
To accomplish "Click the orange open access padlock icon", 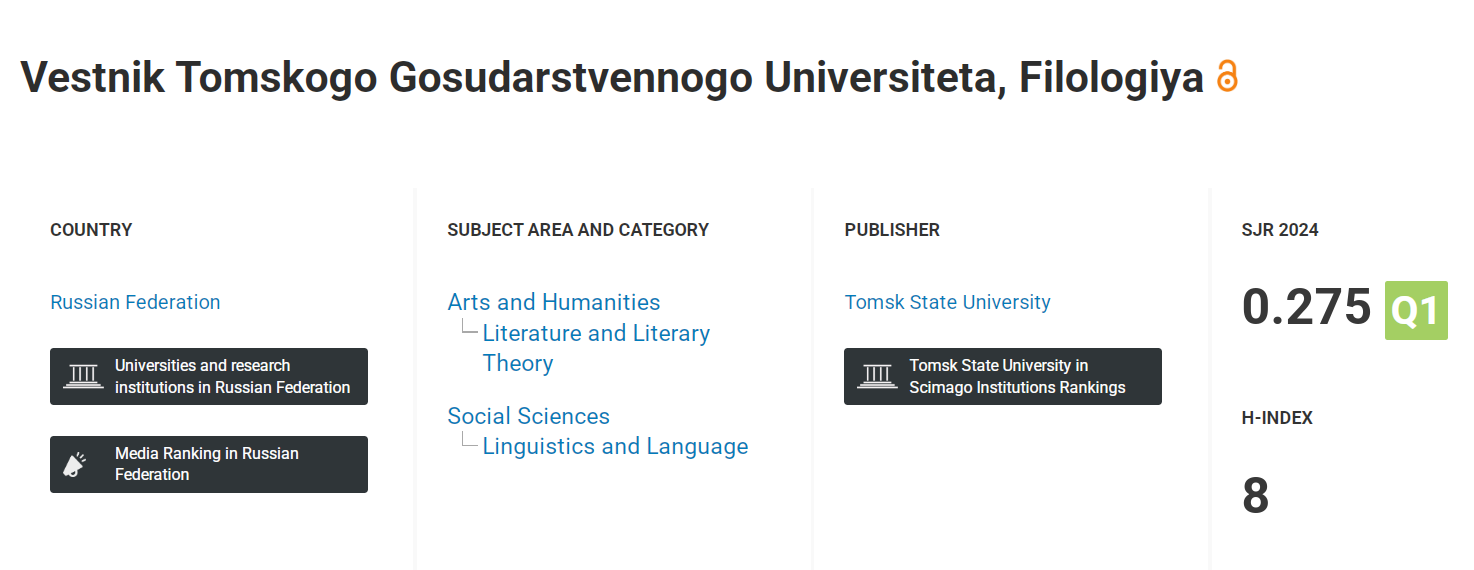I will 1227,77.
